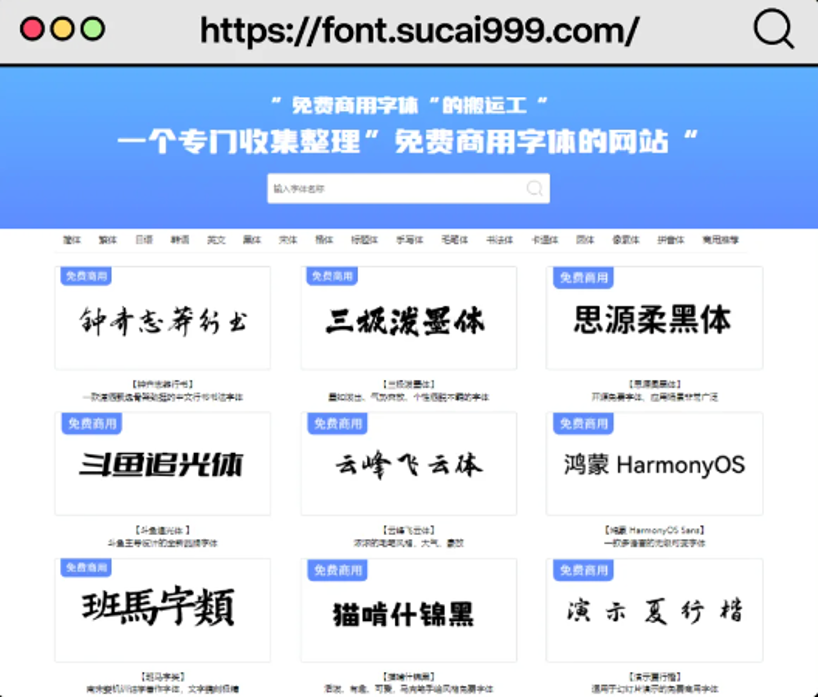The image size is (818, 698).
Task: Switch to the 韩语 font category
Action: pos(180,240)
